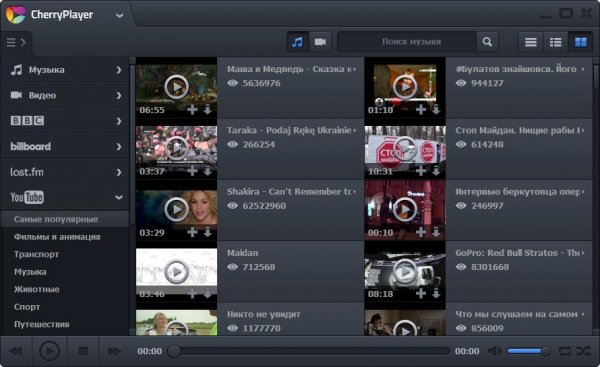Open the Никто не увидит title
The height and width of the screenshot is (367, 600).
(x=264, y=314)
